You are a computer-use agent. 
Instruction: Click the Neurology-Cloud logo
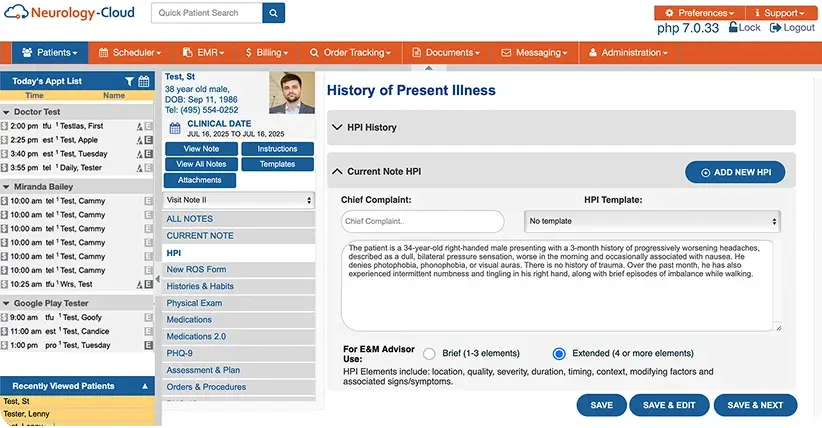point(69,12)
